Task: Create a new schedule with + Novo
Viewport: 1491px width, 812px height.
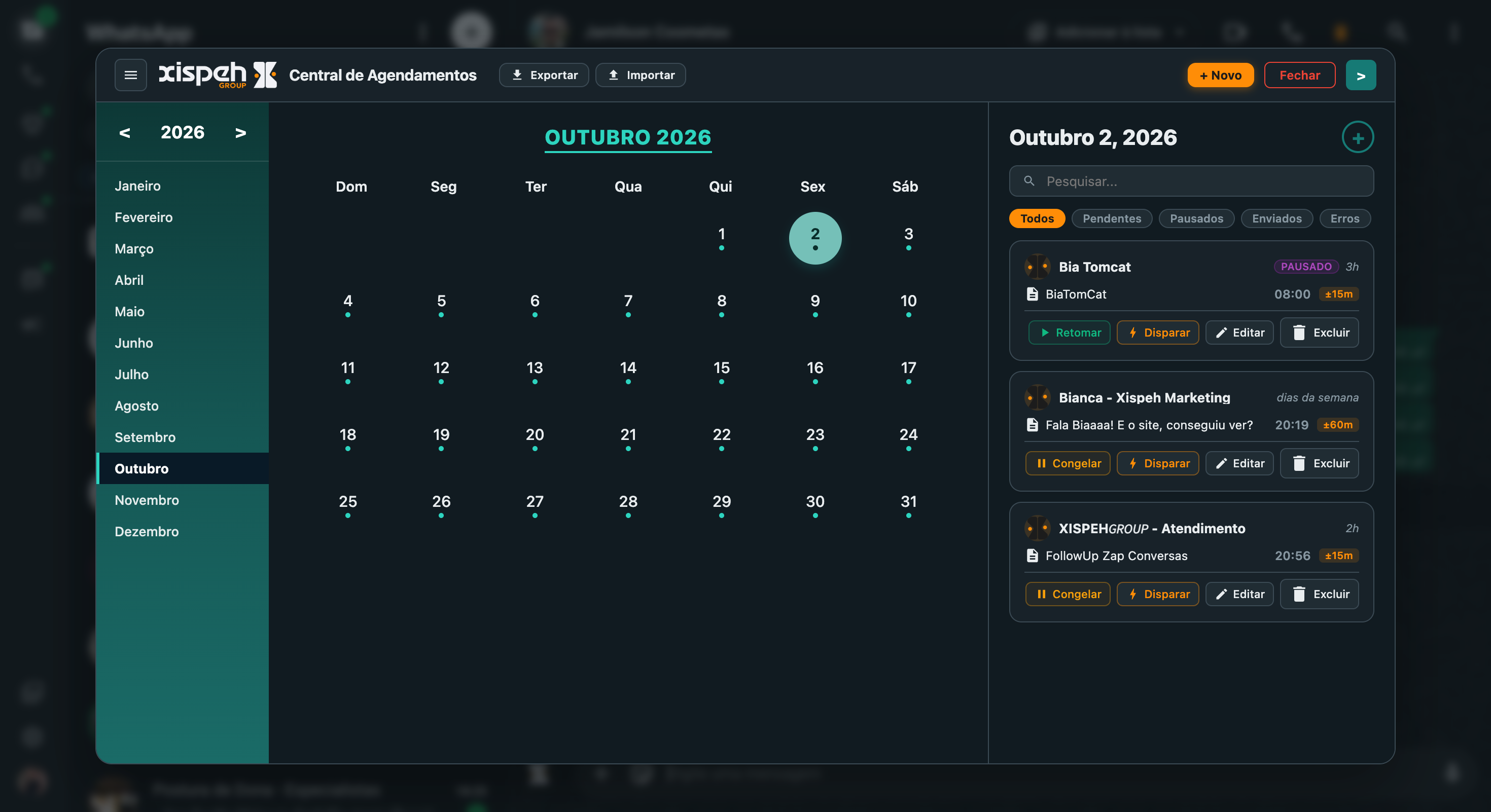Action: tap(1220, 75)
